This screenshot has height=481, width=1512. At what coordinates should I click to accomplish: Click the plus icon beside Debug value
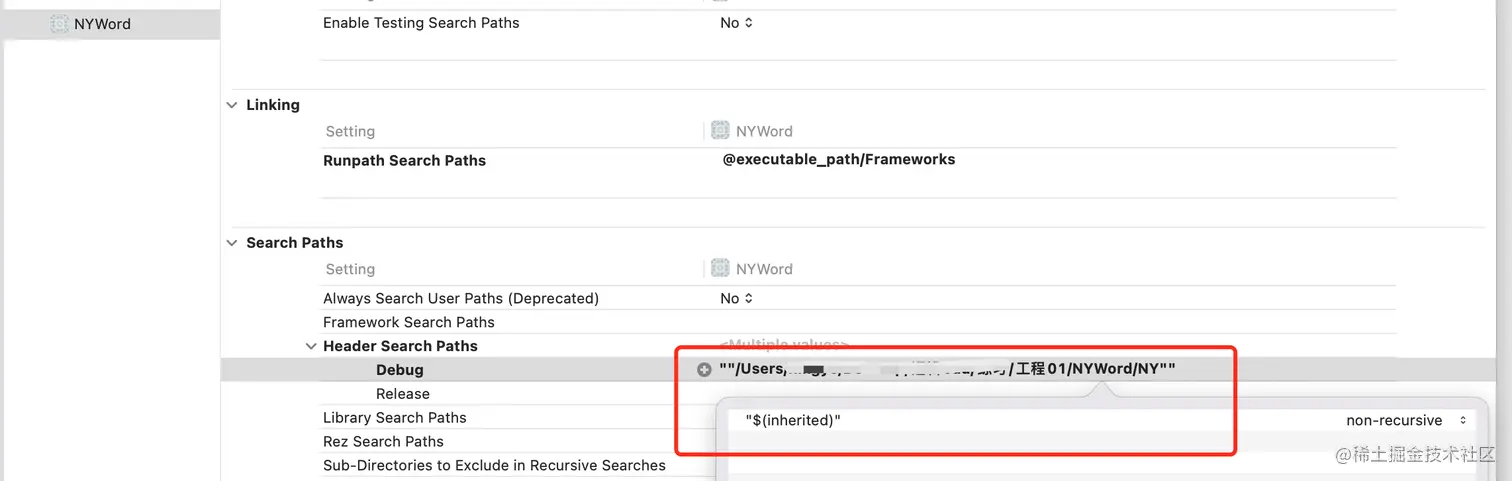click(704, 370)
